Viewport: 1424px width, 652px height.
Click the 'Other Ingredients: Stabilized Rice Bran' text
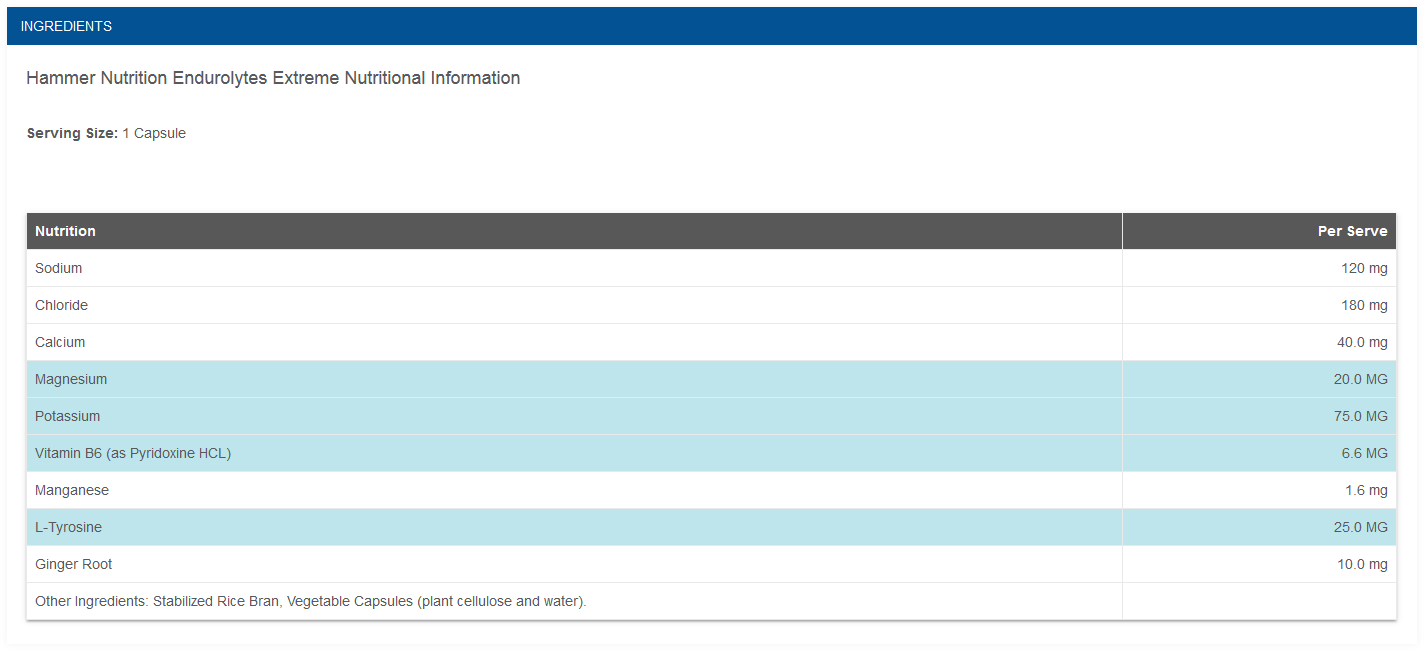point(157,601)
